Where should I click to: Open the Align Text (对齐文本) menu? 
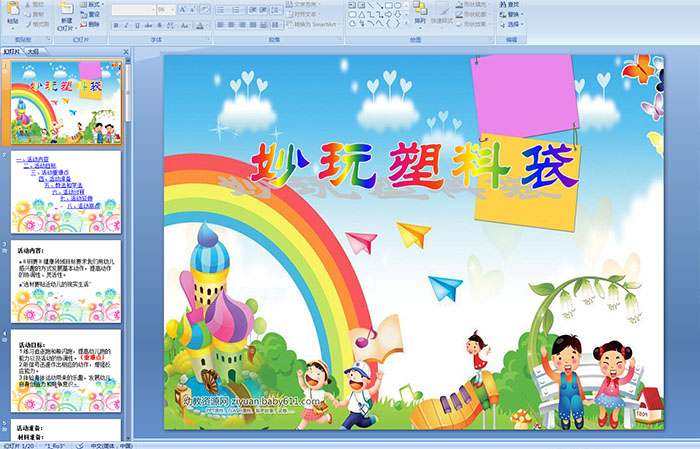[x=304, y=14]
